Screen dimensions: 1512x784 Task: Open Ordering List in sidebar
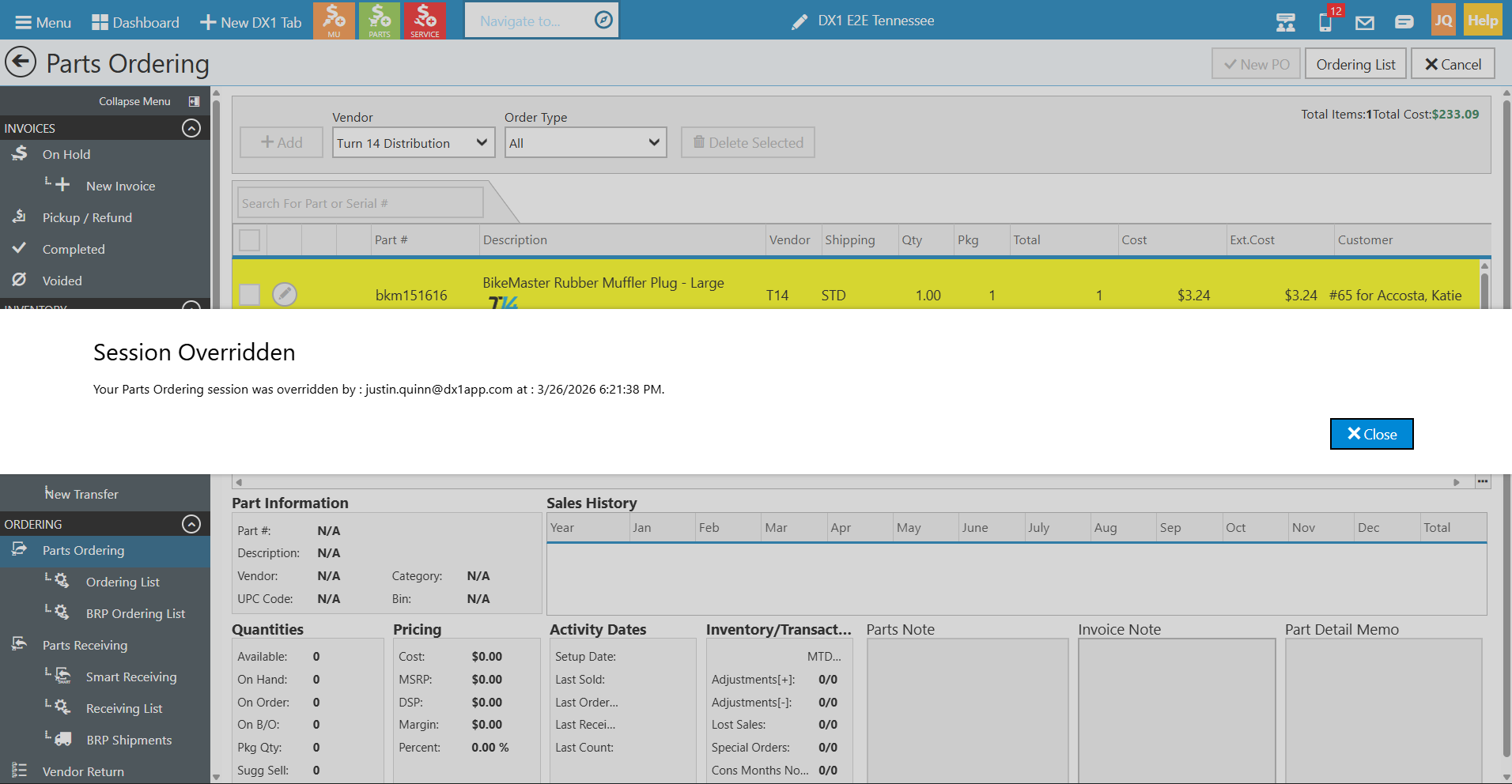(123, 582)
